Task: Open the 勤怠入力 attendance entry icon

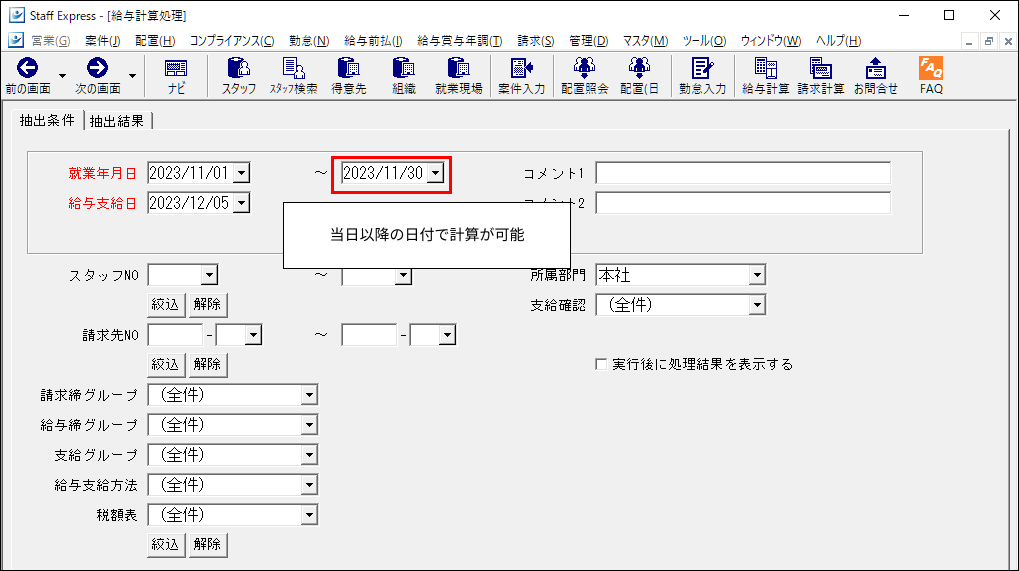Action: pyautogui.click(x=702, y=68)
